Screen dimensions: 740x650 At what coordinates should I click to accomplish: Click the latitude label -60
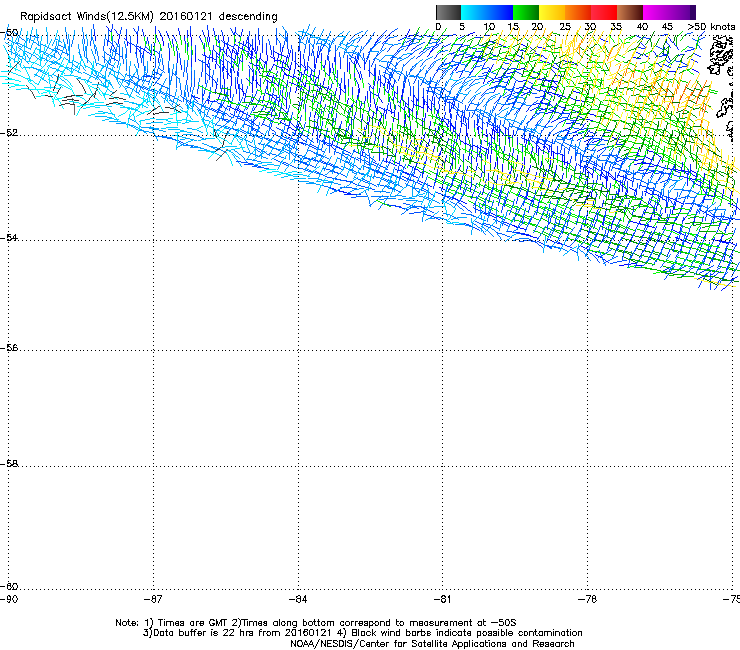point(9,586)
